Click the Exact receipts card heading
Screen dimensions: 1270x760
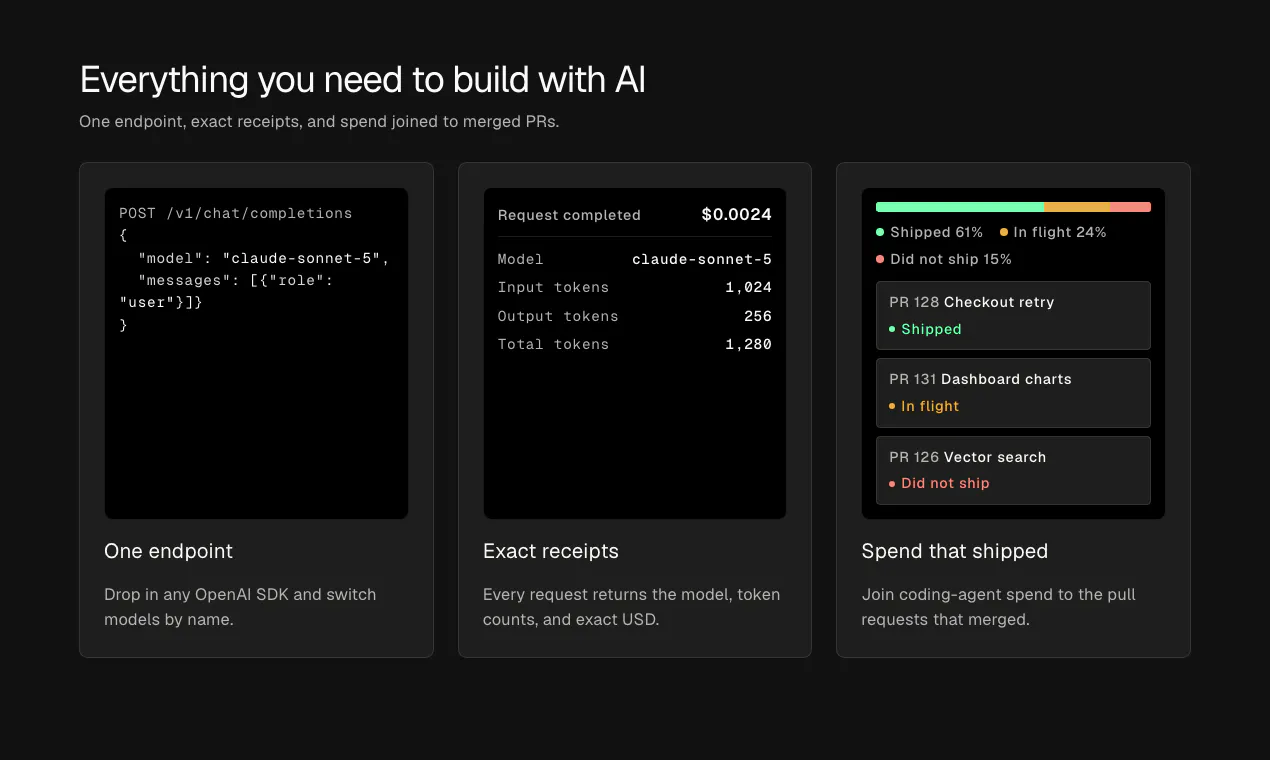(x=551, y=551)
